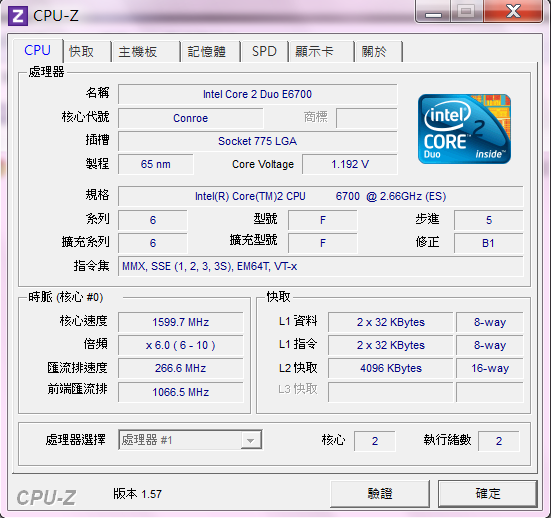The width and height of the screenshot is (551, 518).
Task: Click the Core Voltage value field
Action: [350, 164]
